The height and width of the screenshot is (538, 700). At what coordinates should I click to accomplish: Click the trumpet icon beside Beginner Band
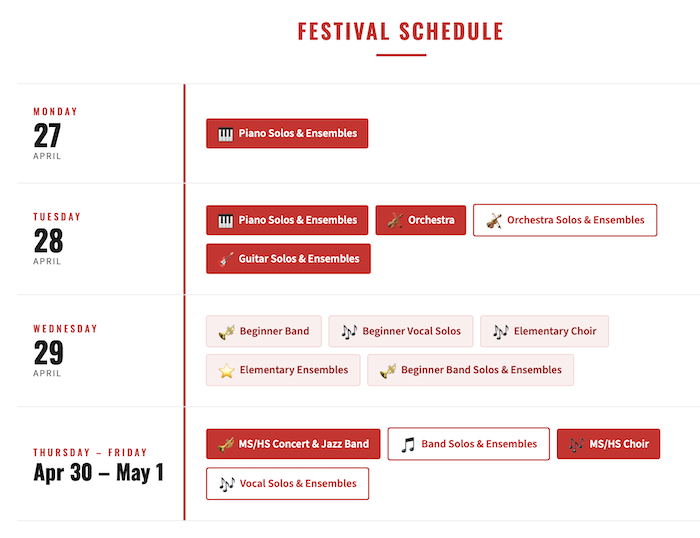pos(227,331)
